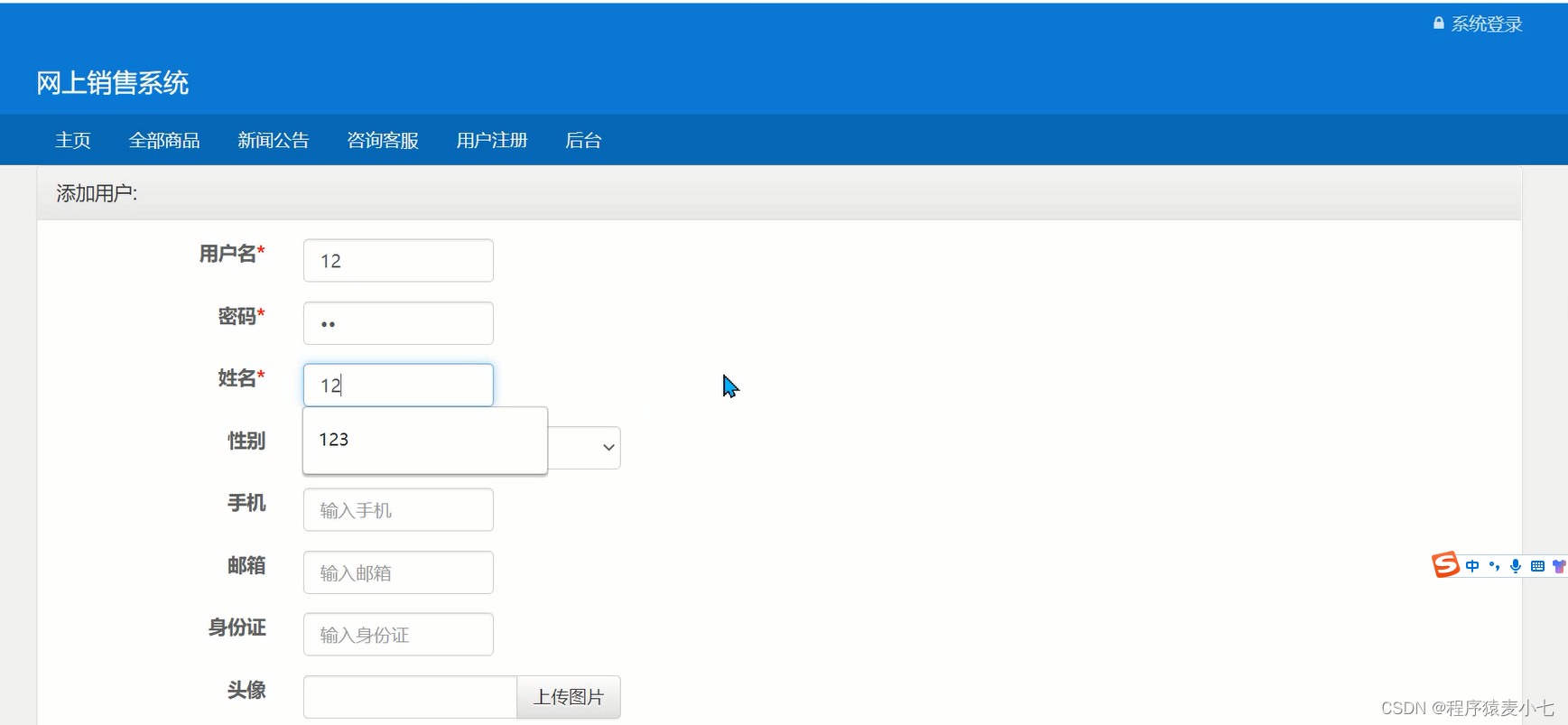Switch punctuation mode on the IME bar

click(1494, 566)
